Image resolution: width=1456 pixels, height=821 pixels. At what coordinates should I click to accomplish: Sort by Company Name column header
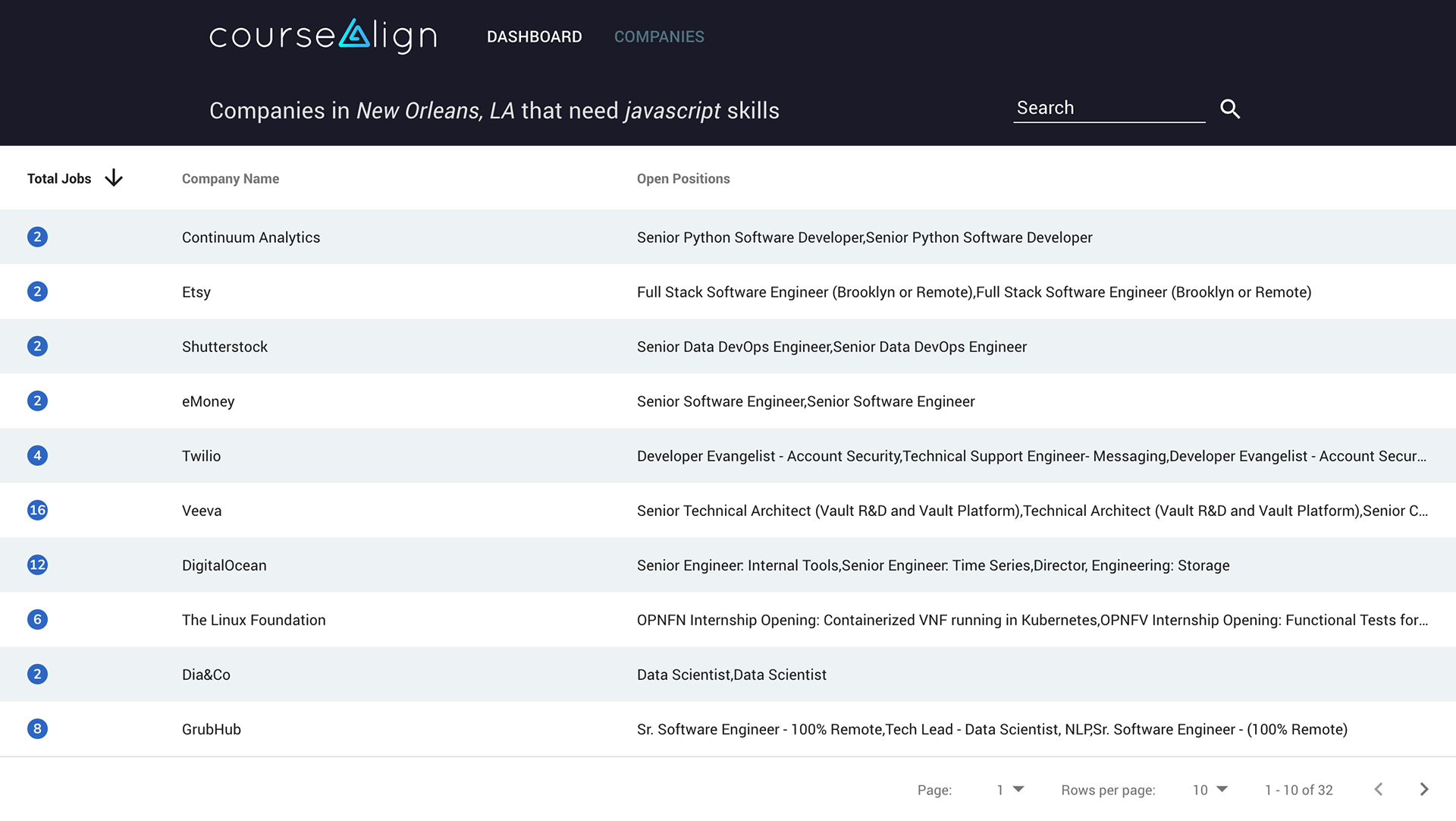coord(231,178)
